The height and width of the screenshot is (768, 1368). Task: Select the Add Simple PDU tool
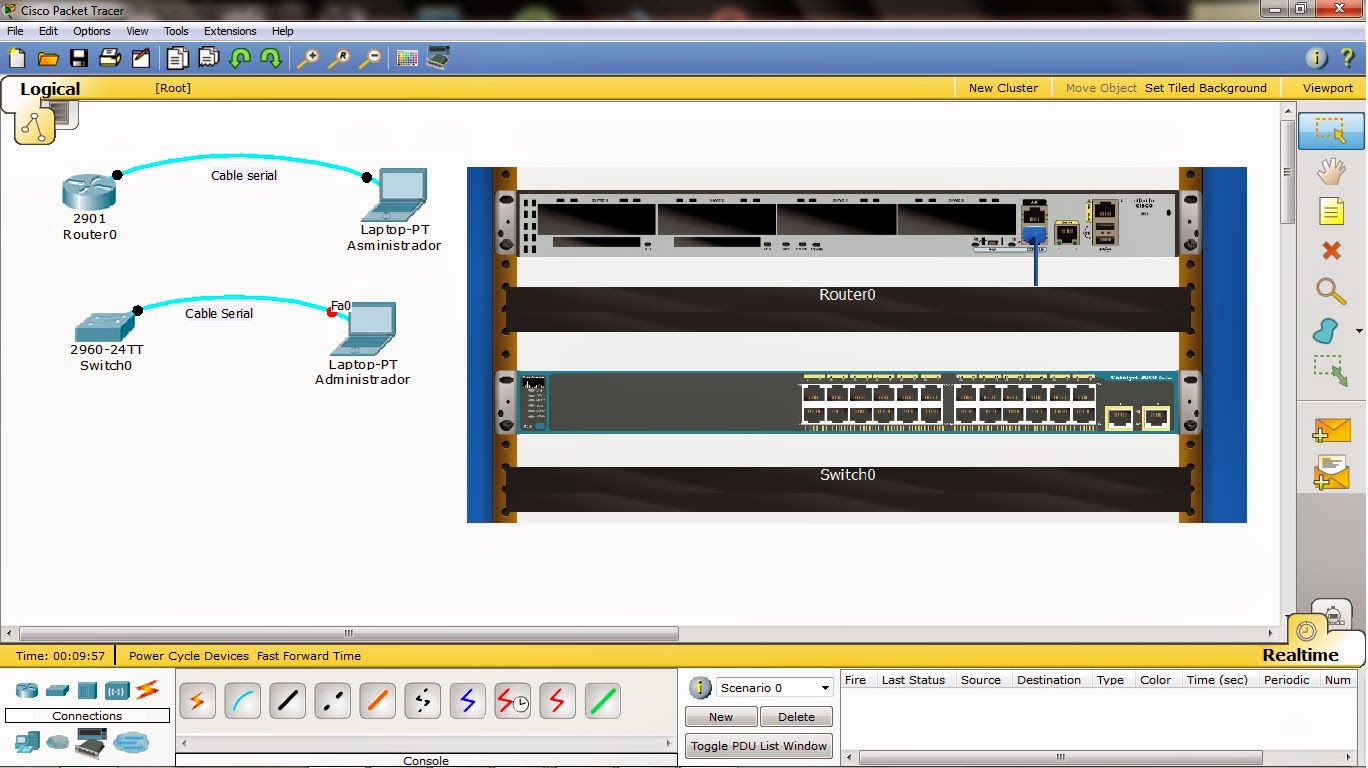coord(1330,430)
